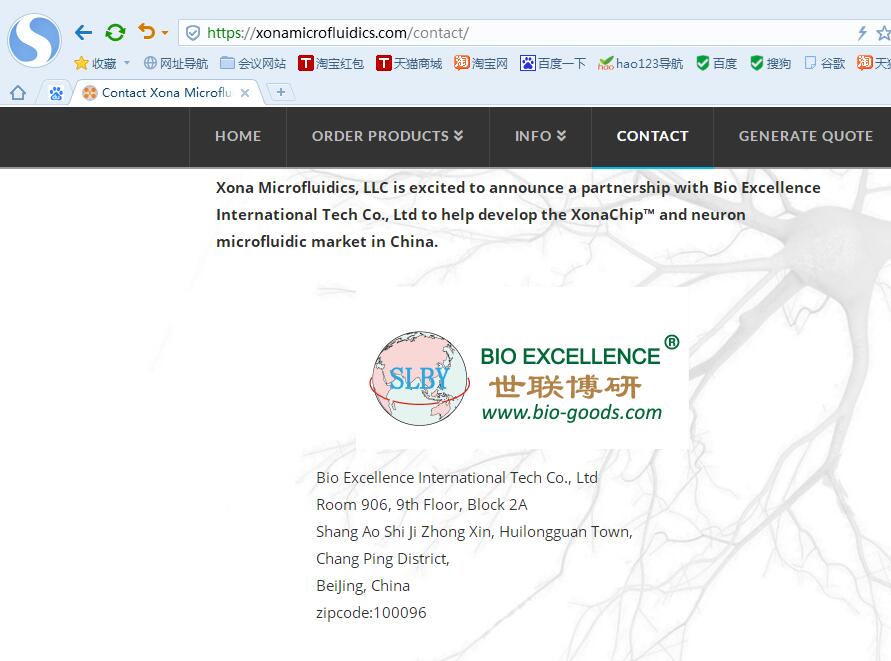Reload the page with the green refresh icon
Image resolution: width=891 pixels, height=661 pixels.
pyautogui.click(x=115, y=32)
